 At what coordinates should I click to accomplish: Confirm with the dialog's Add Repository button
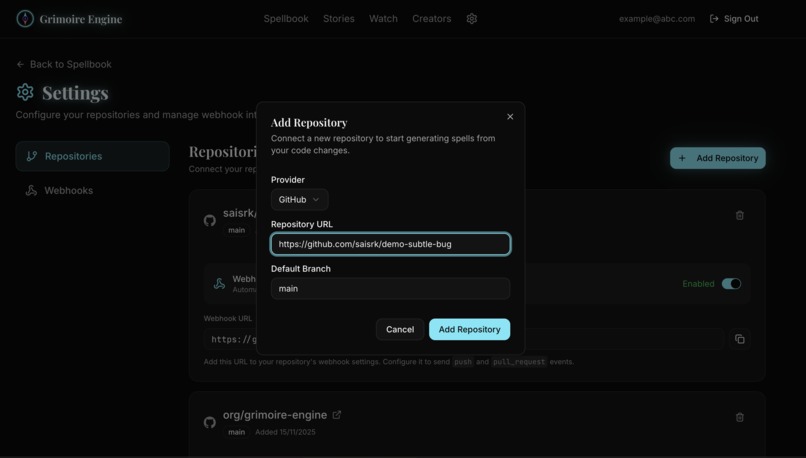coord(469,329)
